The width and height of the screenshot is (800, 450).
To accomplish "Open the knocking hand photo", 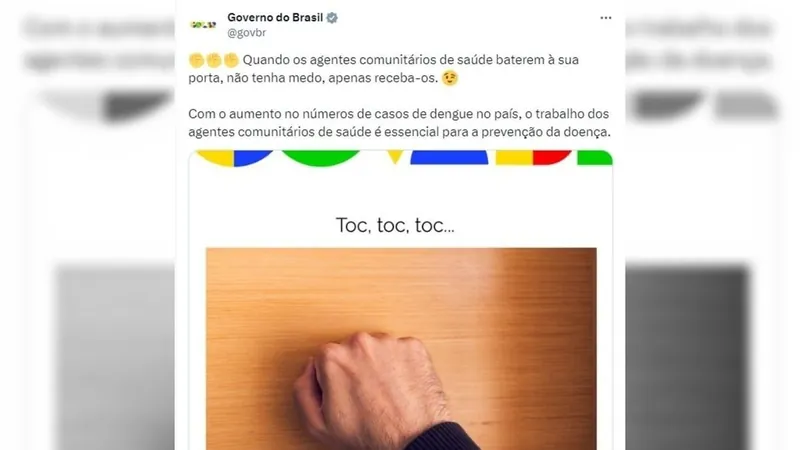I will (x=401, y=348).
